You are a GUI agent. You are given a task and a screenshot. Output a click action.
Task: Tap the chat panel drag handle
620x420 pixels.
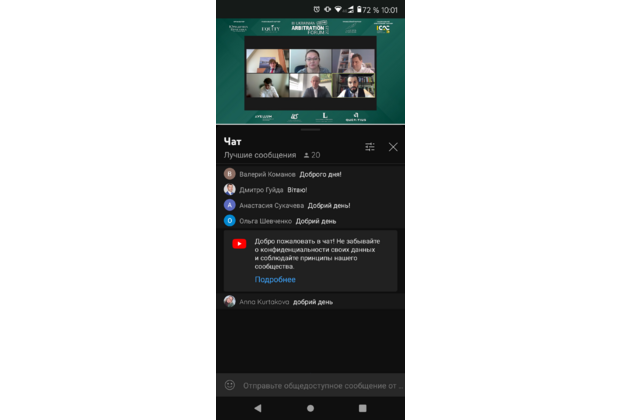click(x=310, y=129)
